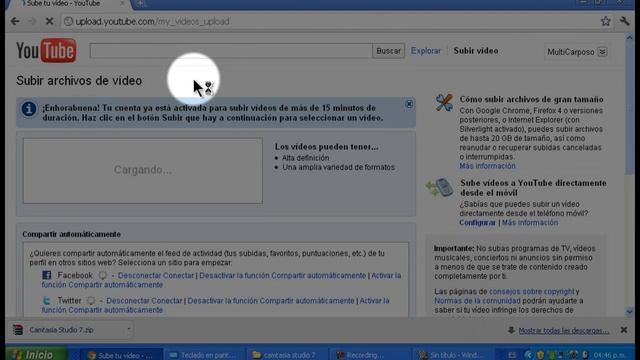
Task: Click the tools icon beside large files tip
Action: tap(444, 102)
